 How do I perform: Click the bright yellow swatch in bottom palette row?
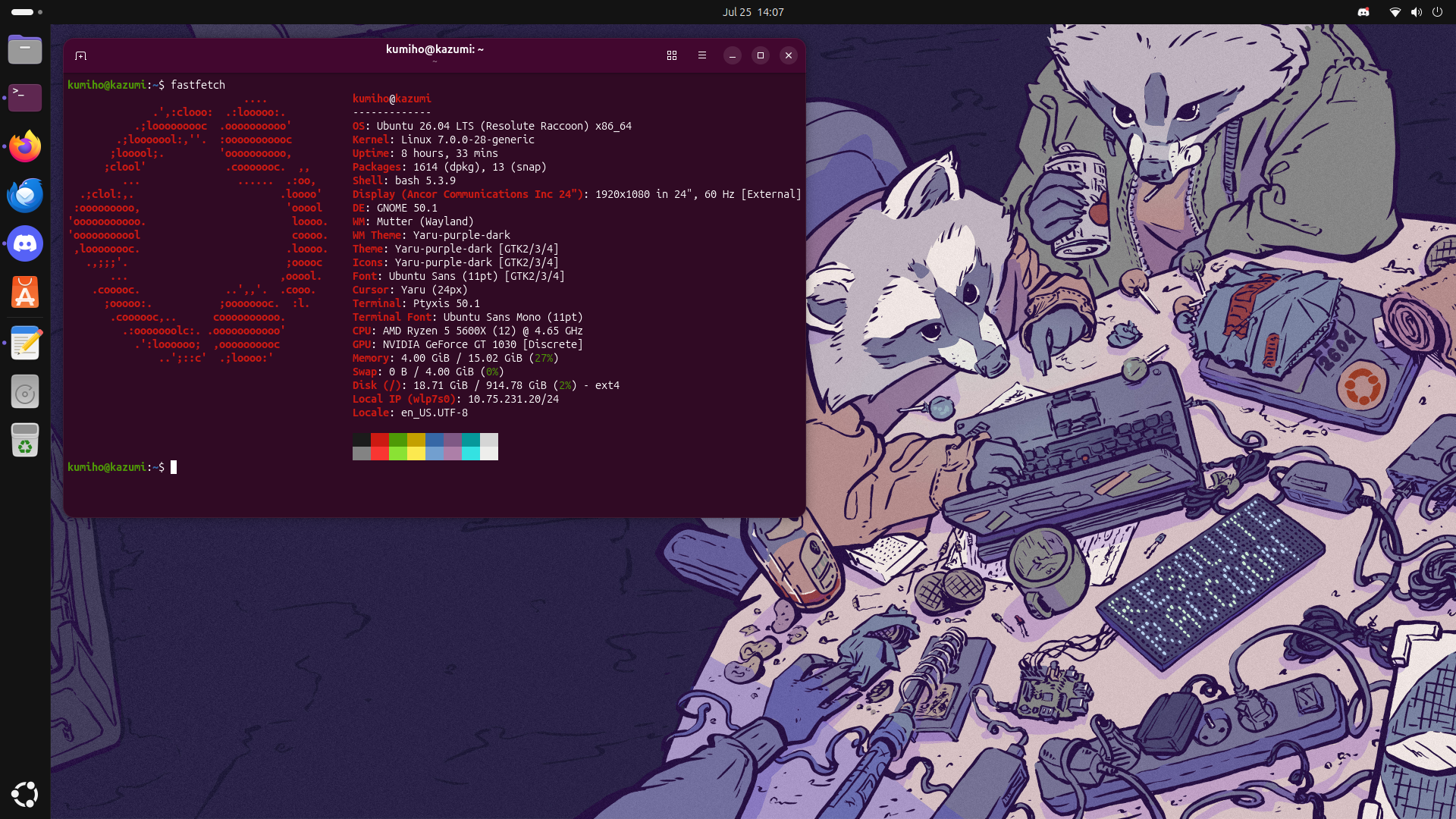coord(416,453)
